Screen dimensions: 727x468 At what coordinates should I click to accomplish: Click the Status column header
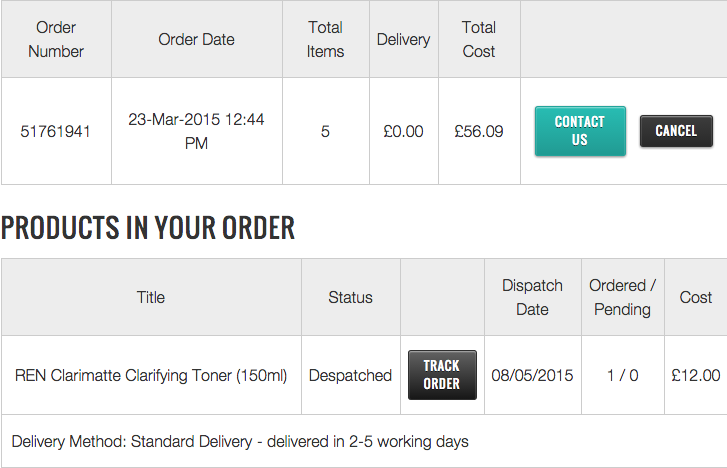350,297
